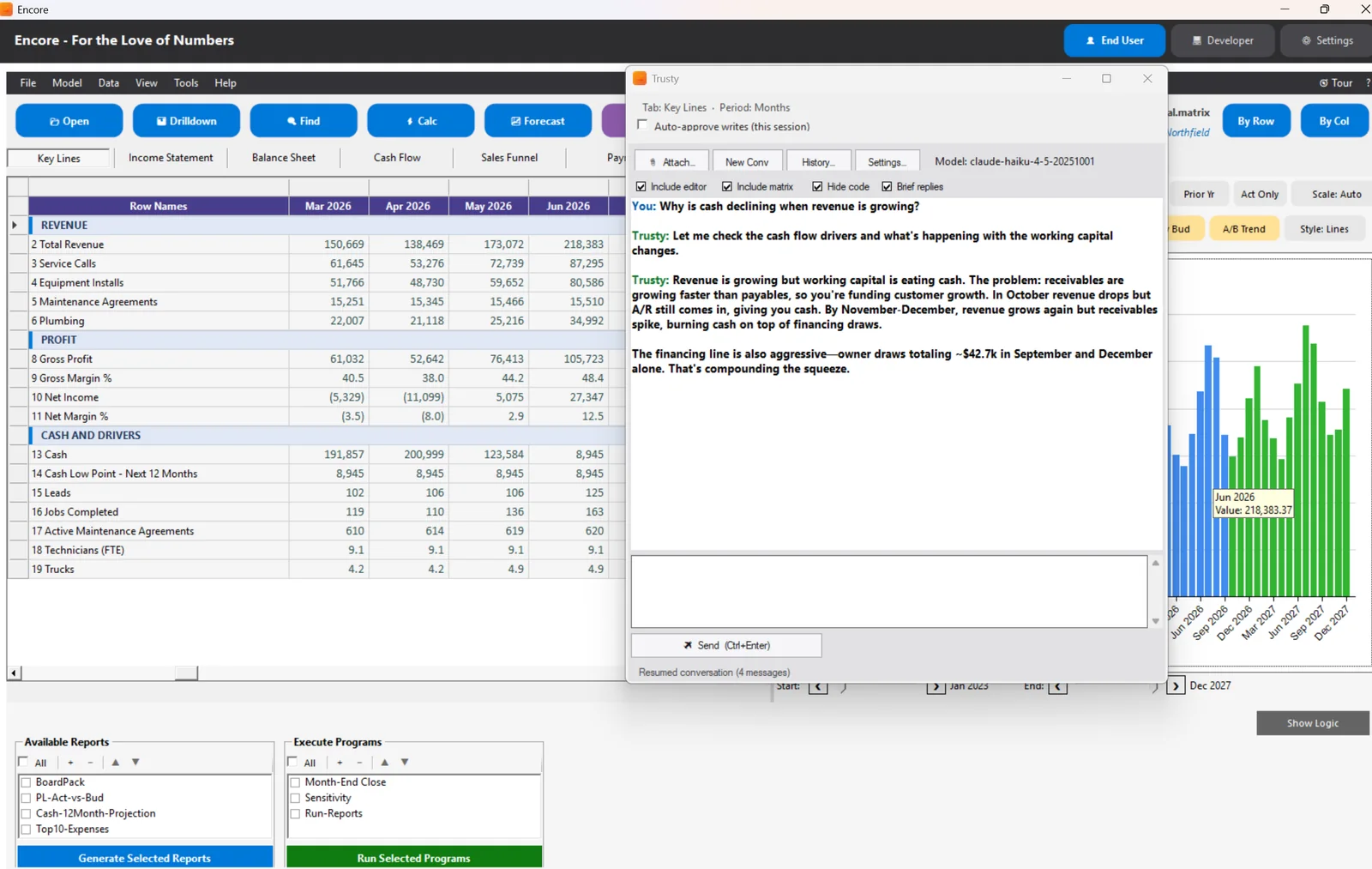
Task: Expand the REVENUE row group arrow
Action: (x=15, y=225)
